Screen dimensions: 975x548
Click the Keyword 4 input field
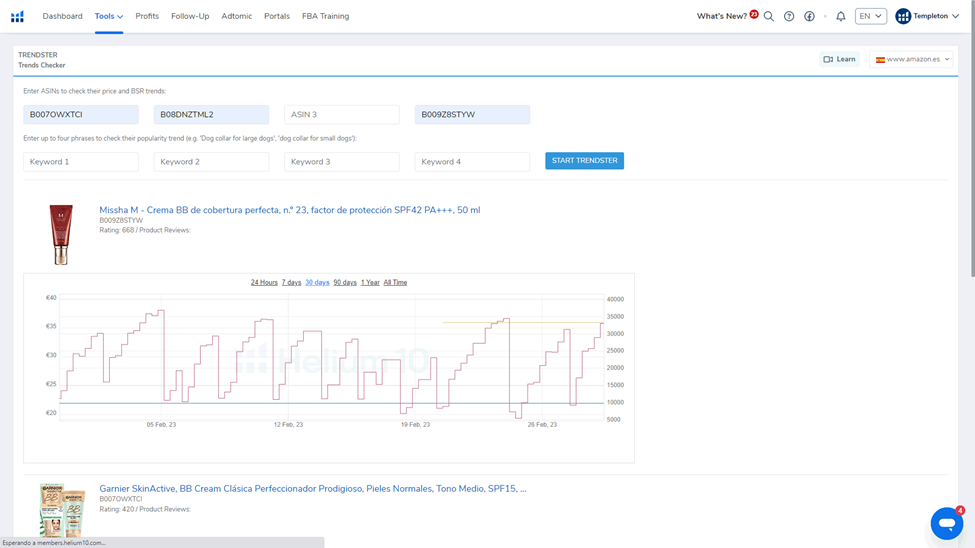point(473,162)
